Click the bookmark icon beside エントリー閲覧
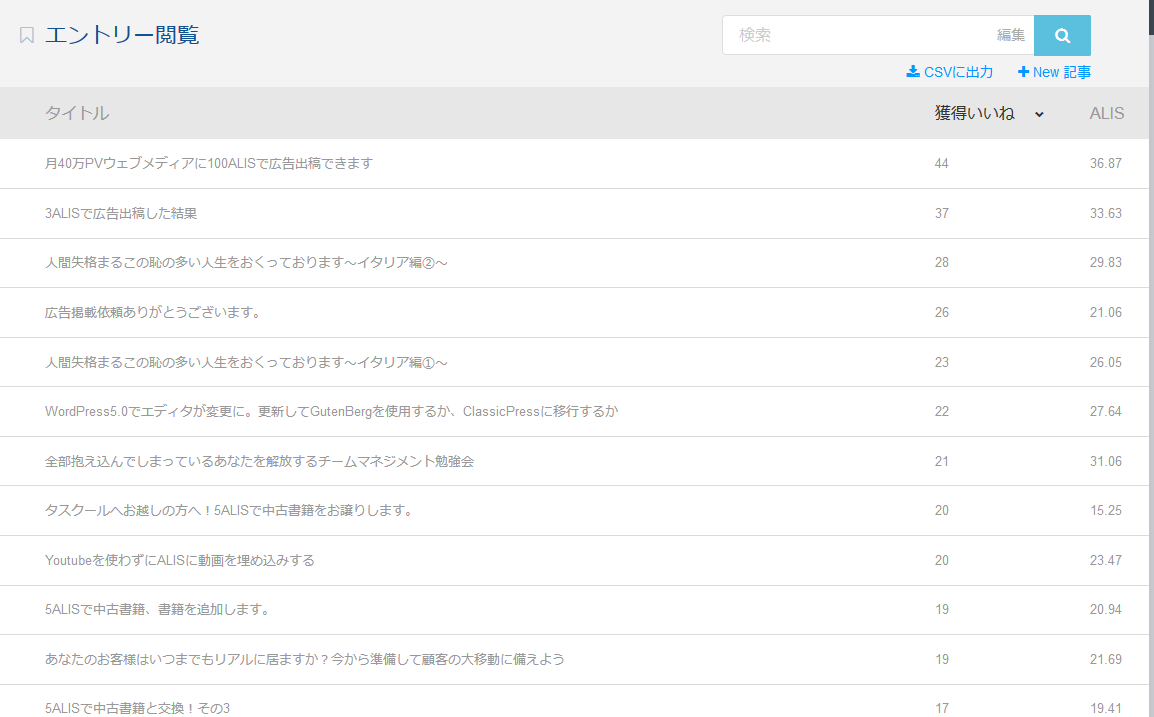1154x717 pixels. coord(27,36)
